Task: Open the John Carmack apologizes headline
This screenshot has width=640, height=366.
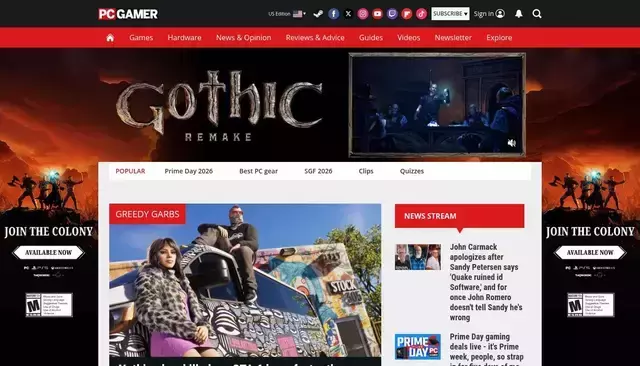Action: pyautogui.click(x=486, y=282)
